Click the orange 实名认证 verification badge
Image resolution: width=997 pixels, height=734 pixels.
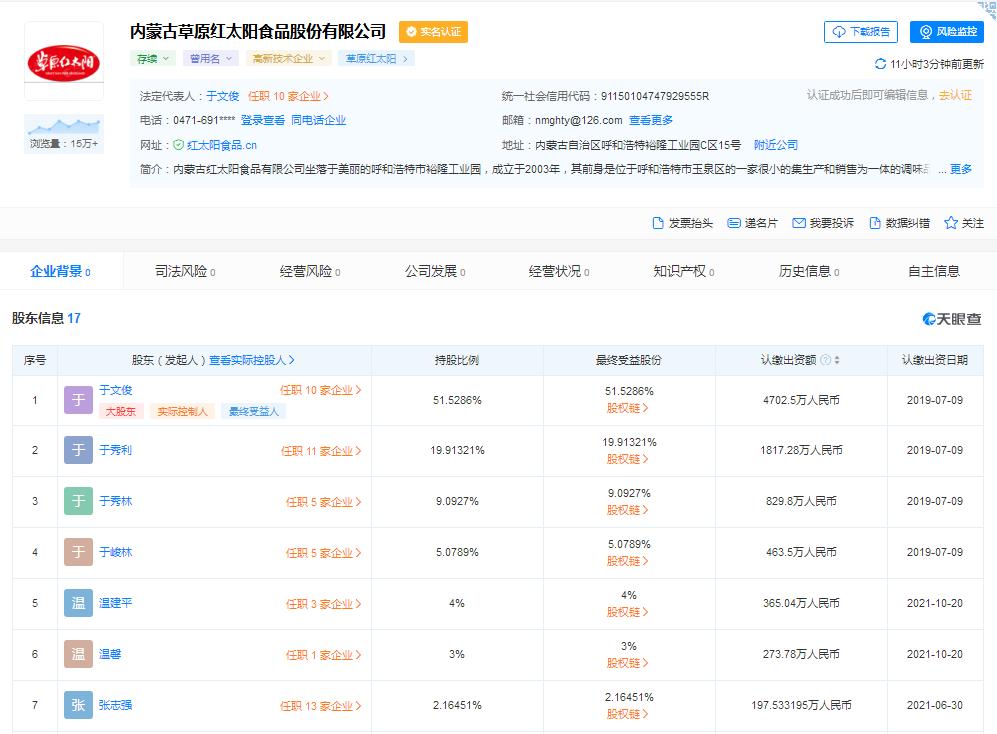[x=434, y=32]
